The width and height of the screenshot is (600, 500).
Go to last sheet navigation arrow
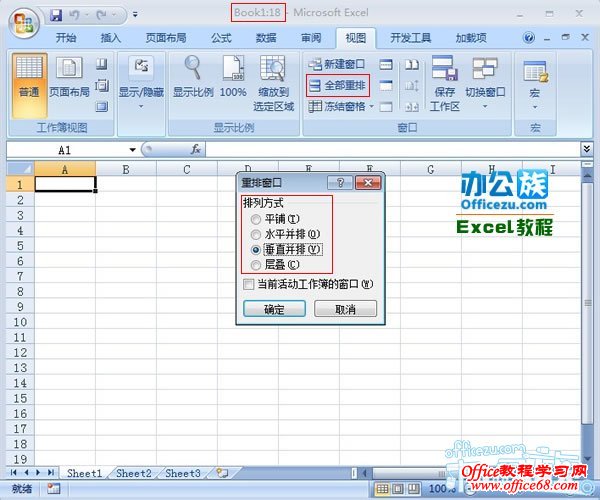click(51, 473)
